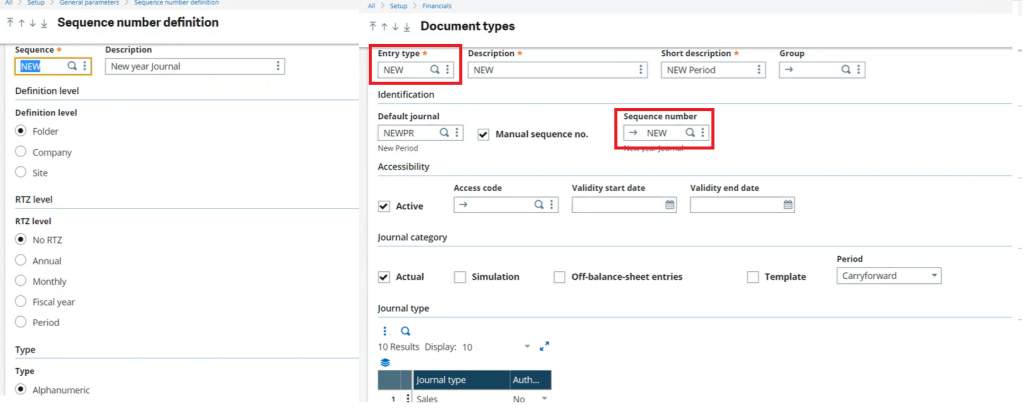The width and height of the screenshot is (1024, 412).
Task: Click the magnifier in the Sequence number field
Action: pos(690,133)
